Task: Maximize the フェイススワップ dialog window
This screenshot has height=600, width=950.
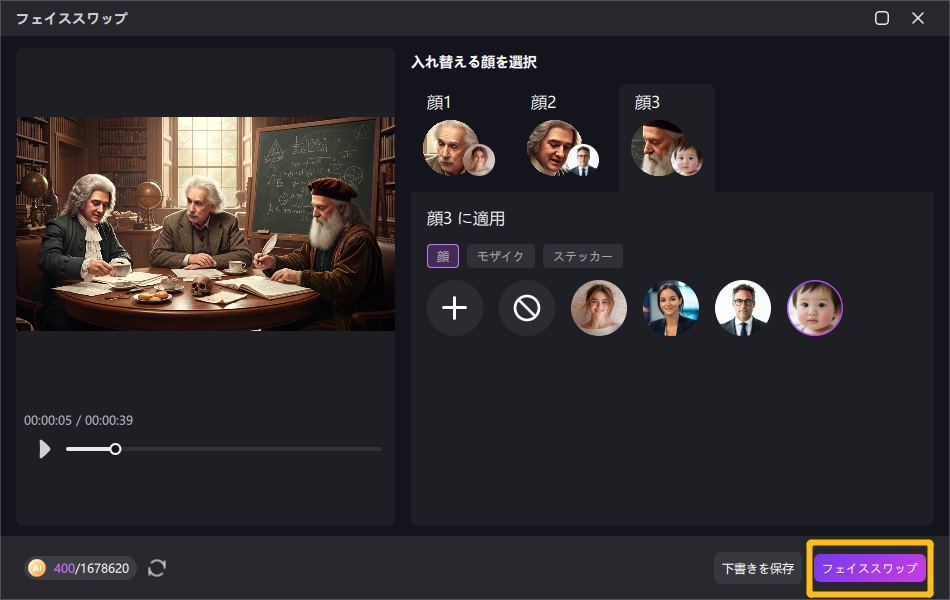Action: [x=882, y=18]
